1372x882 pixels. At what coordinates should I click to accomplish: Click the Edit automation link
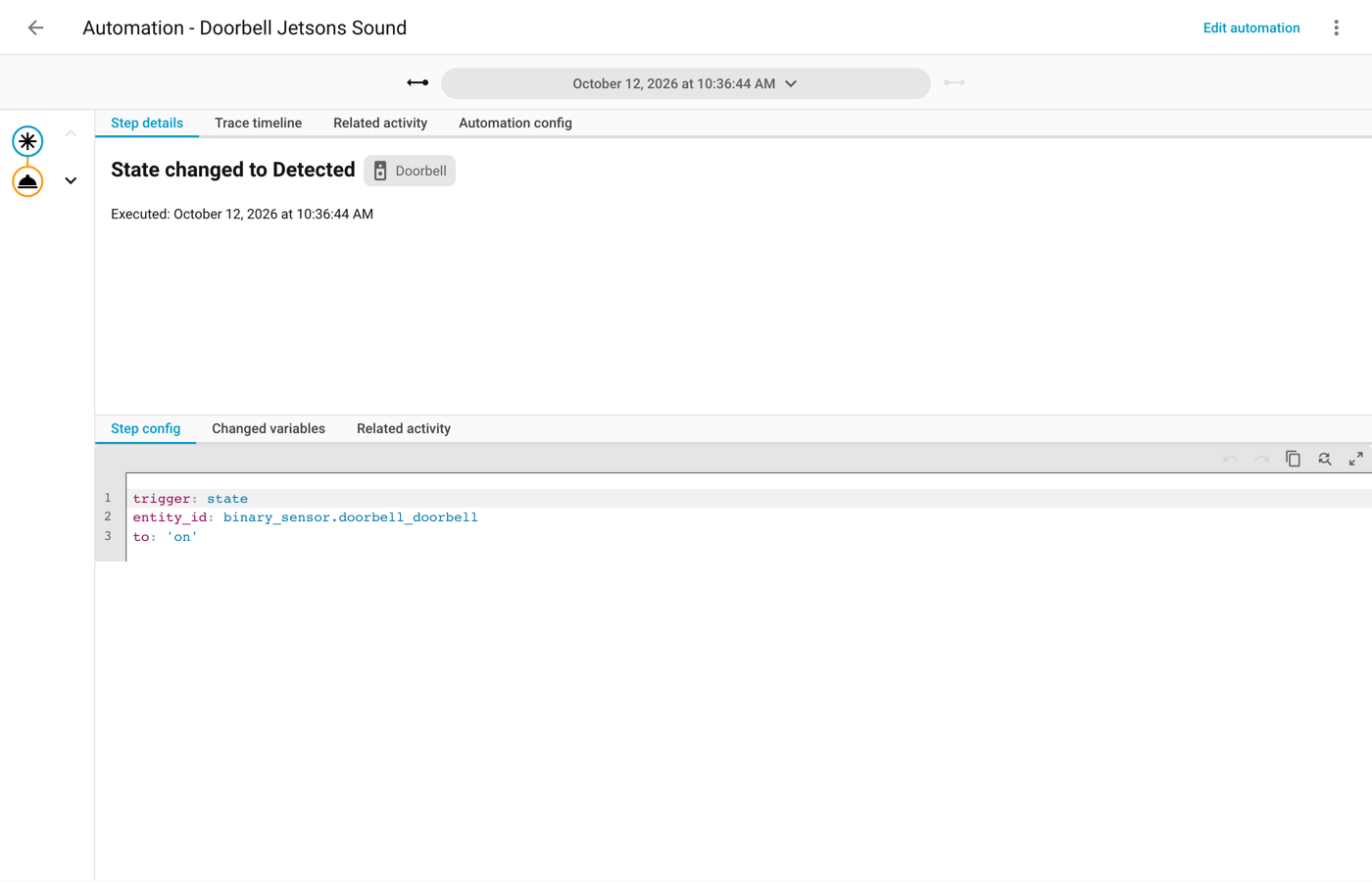(x=1251, y=27)
